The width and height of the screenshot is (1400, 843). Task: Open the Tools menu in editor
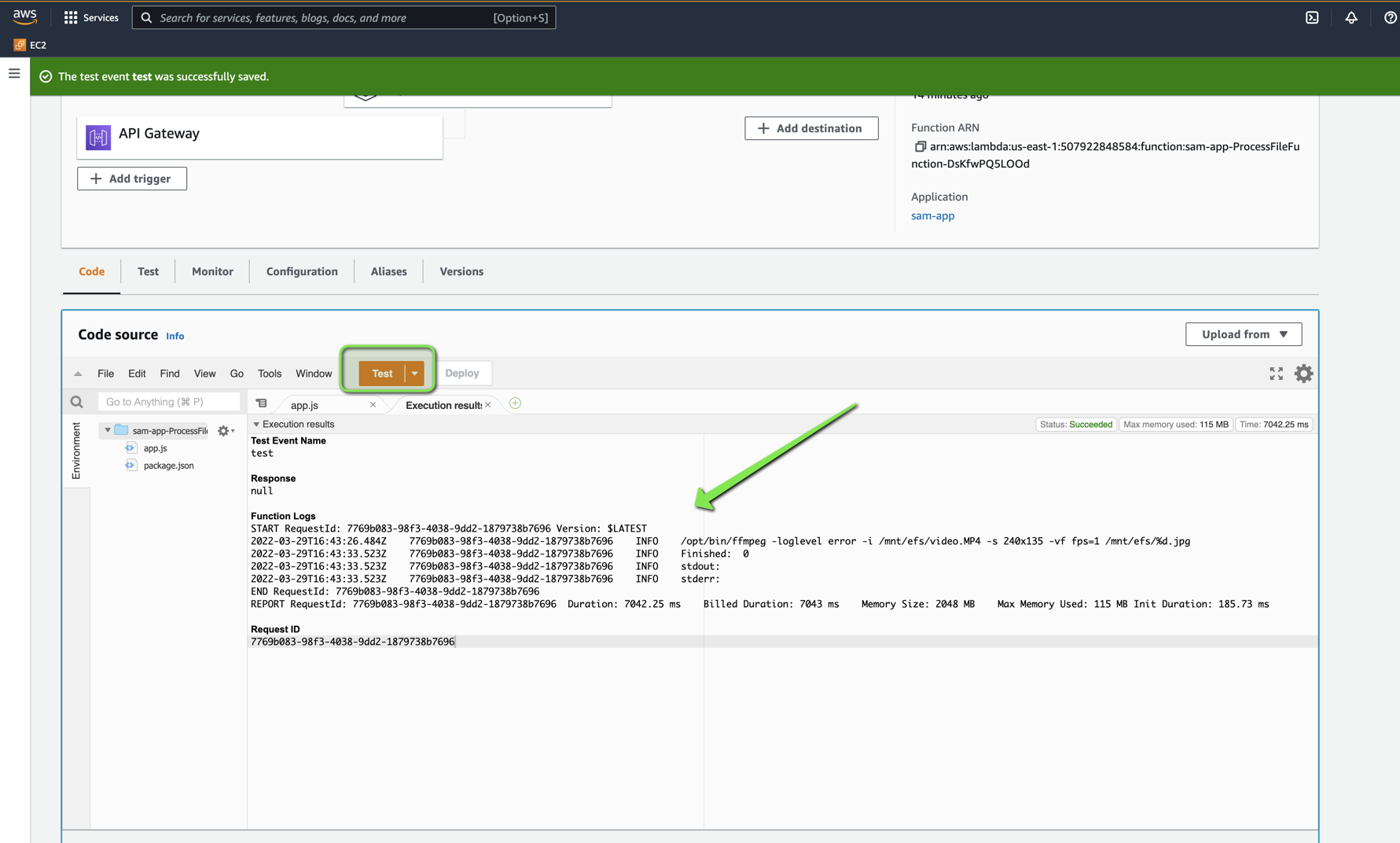(270, 374)
